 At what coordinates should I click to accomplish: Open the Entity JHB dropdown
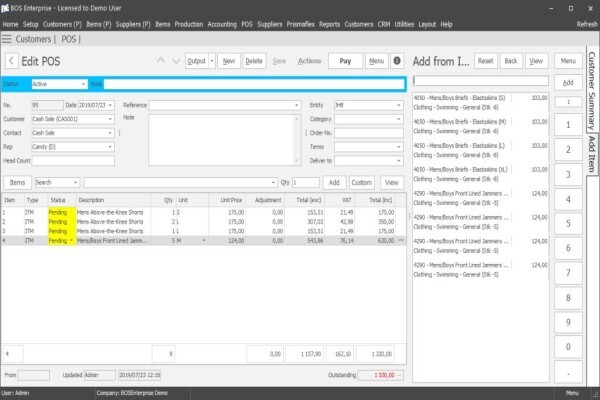coord(399,105)
